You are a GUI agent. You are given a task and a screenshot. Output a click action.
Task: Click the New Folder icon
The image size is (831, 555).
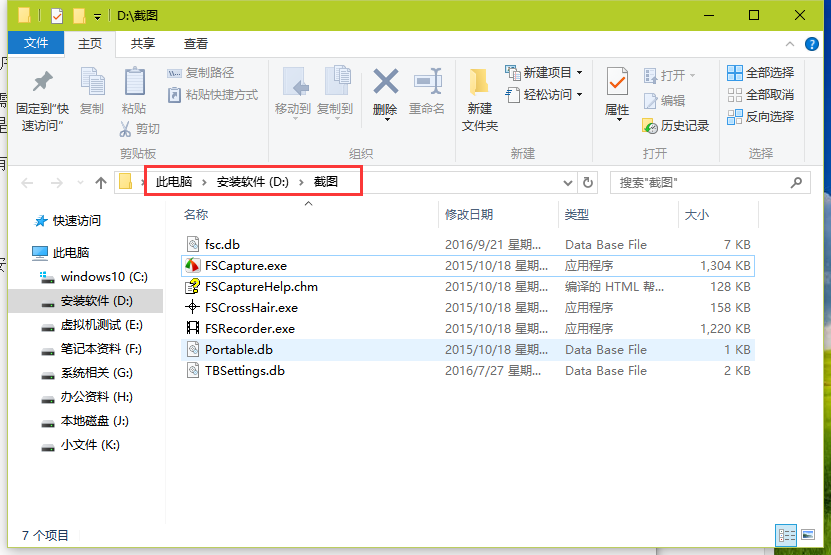479,82
